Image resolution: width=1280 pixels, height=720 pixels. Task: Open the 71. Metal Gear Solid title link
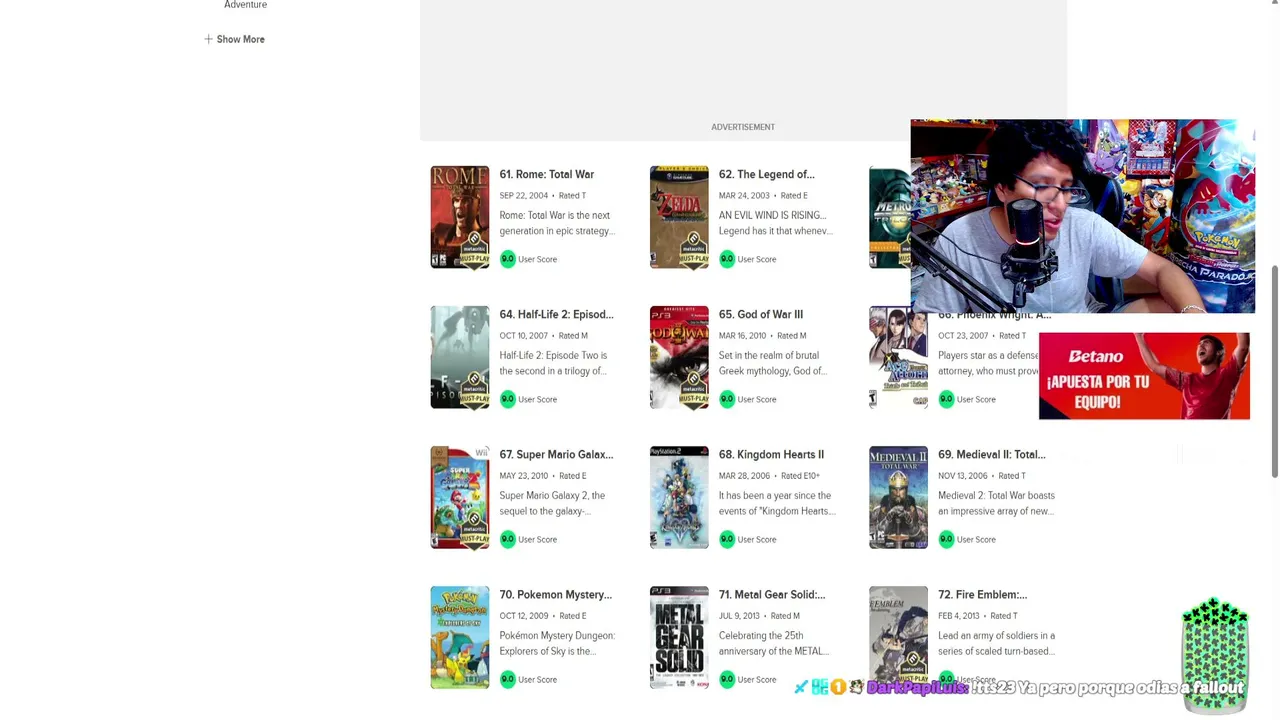[x=771, y=594]
